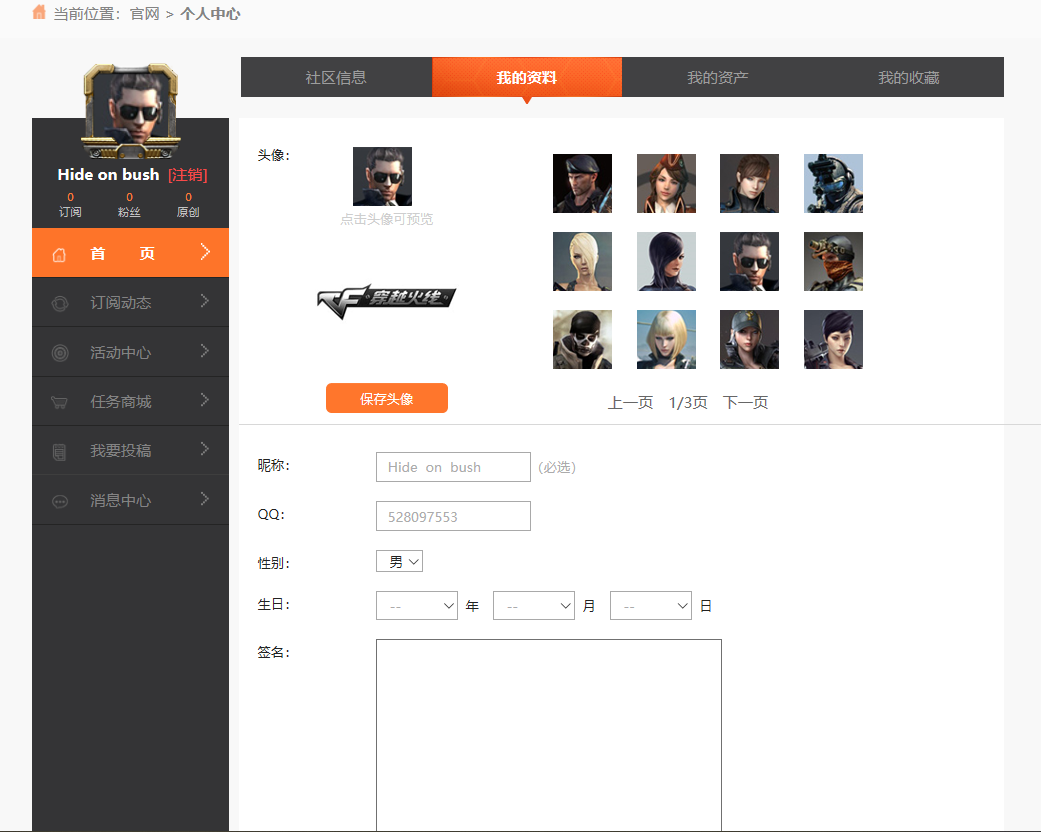Screen dimensions: 1041x832
Task: Preview the current avatar next to 头像
Action: click(x=382, y=177)
